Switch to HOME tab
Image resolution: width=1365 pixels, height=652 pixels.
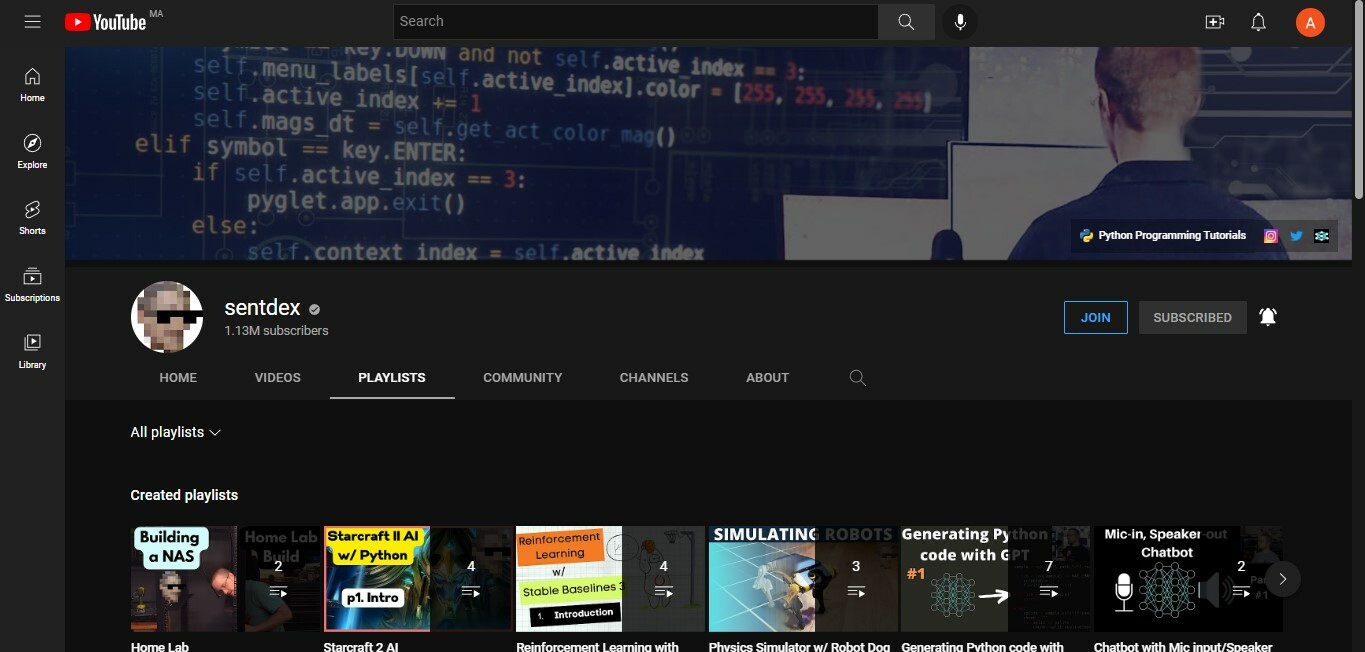pyautogui.click(x=178, y=377)
